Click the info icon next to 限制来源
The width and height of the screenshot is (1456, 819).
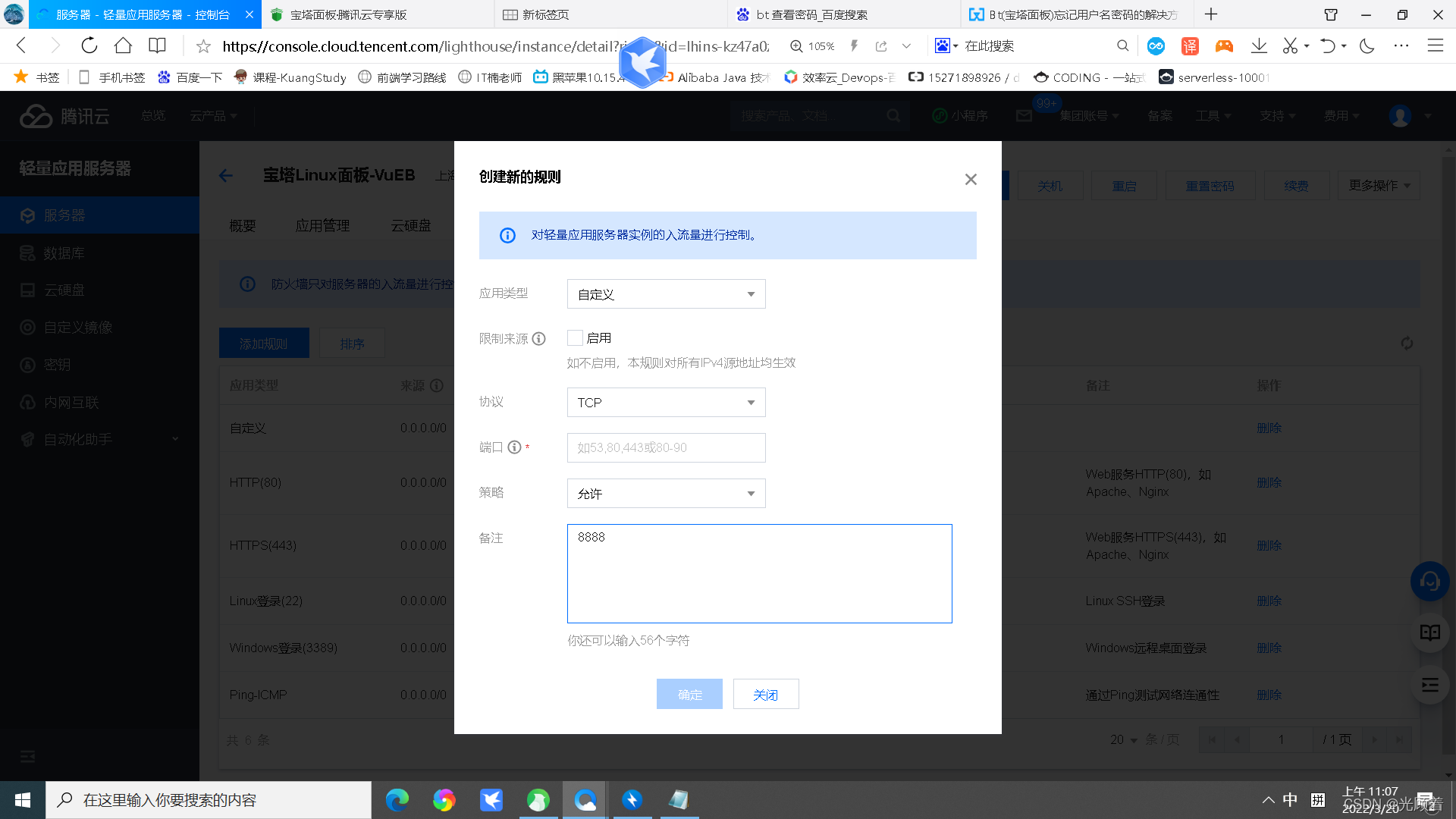[x=538, y=339]
